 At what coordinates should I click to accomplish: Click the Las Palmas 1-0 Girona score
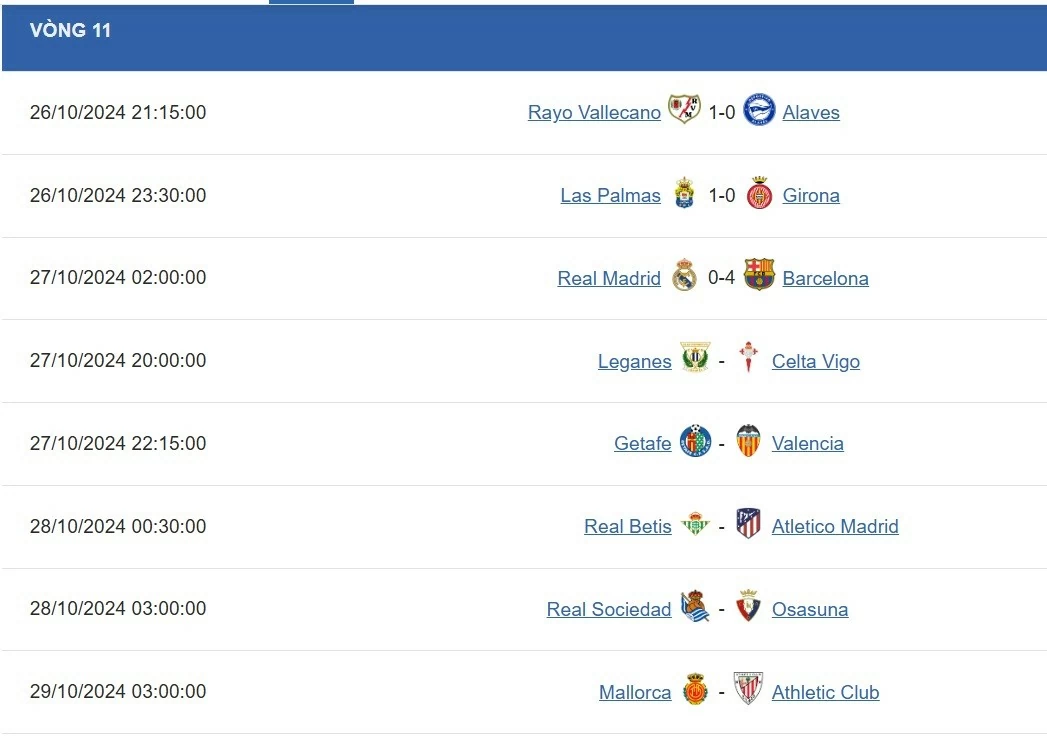tap(721, 195)
